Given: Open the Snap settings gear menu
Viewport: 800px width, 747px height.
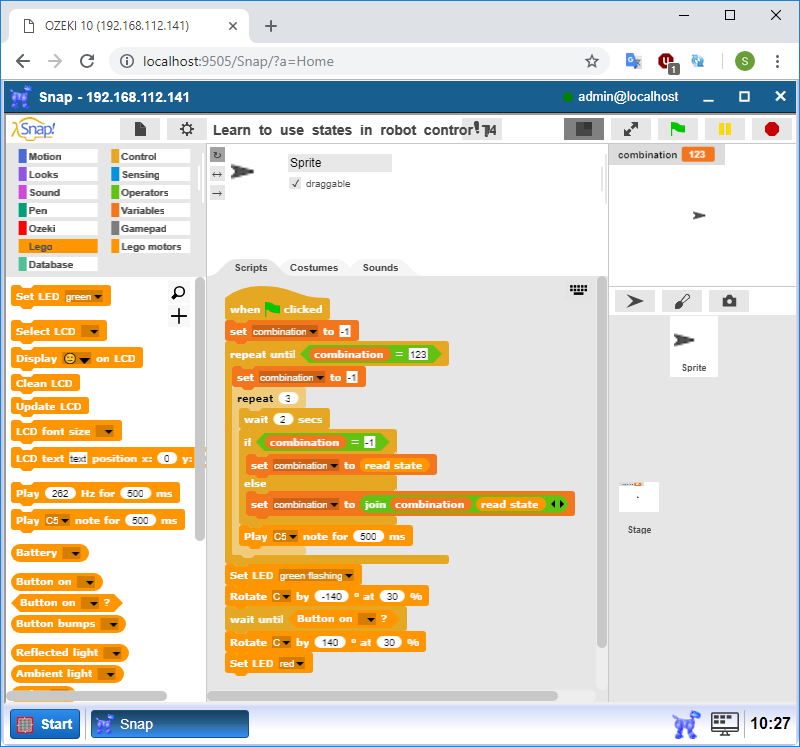Looking at the screenshot, I should (187, 129).
